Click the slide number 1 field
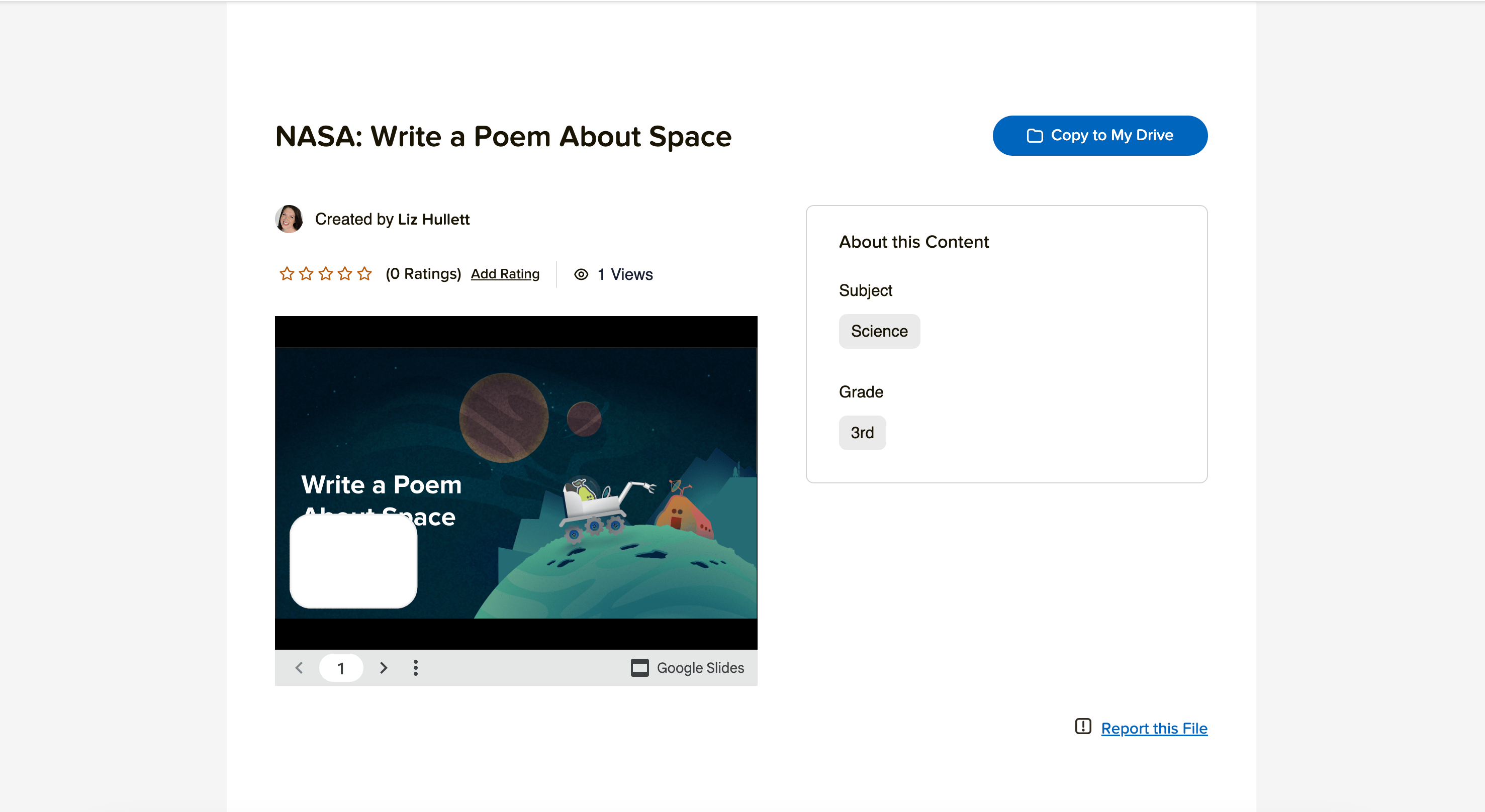This screenshot has height=812, width=1485. [x=341, y=668]
